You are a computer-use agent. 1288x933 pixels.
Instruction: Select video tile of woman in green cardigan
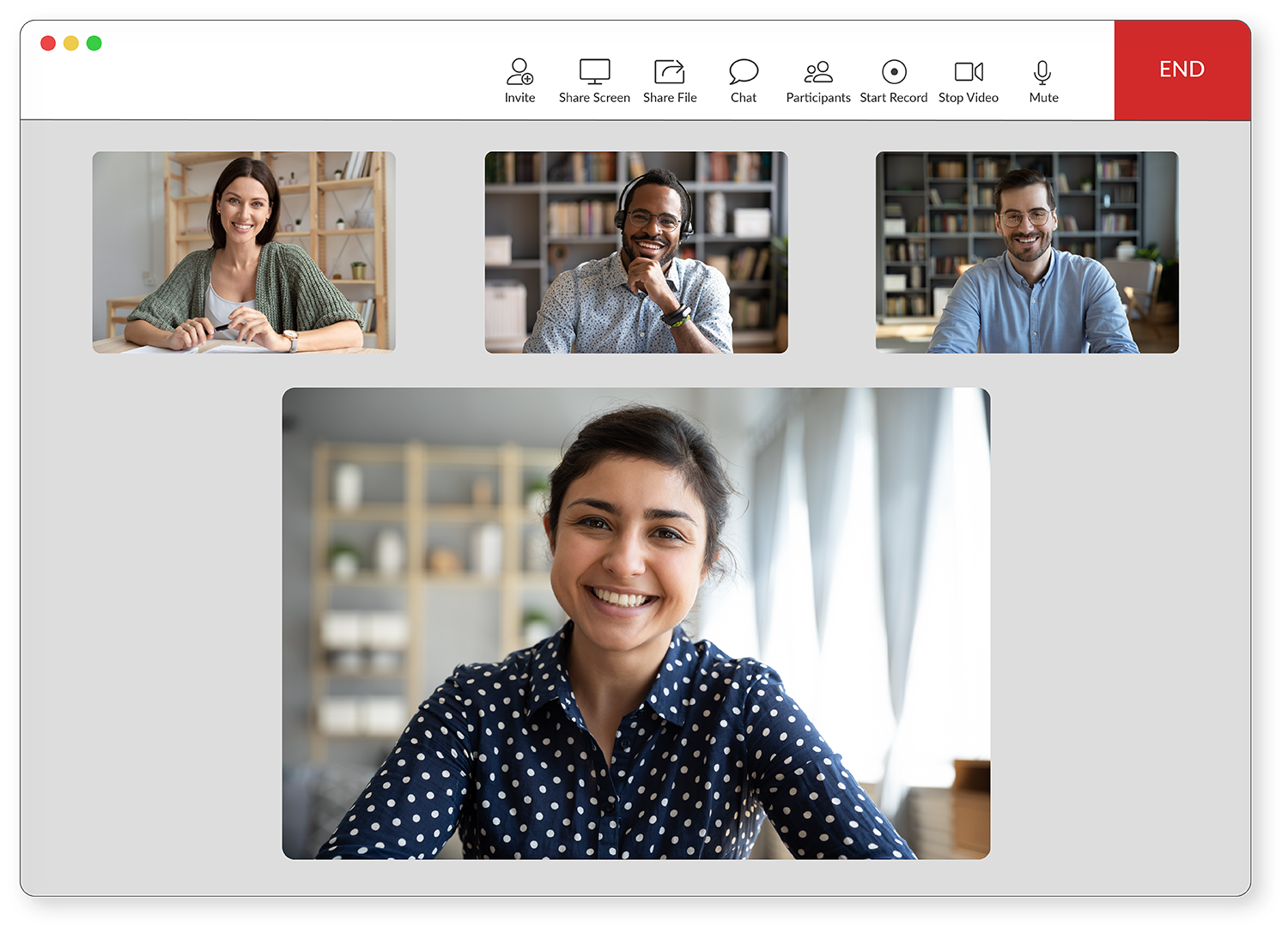(244, 251)
